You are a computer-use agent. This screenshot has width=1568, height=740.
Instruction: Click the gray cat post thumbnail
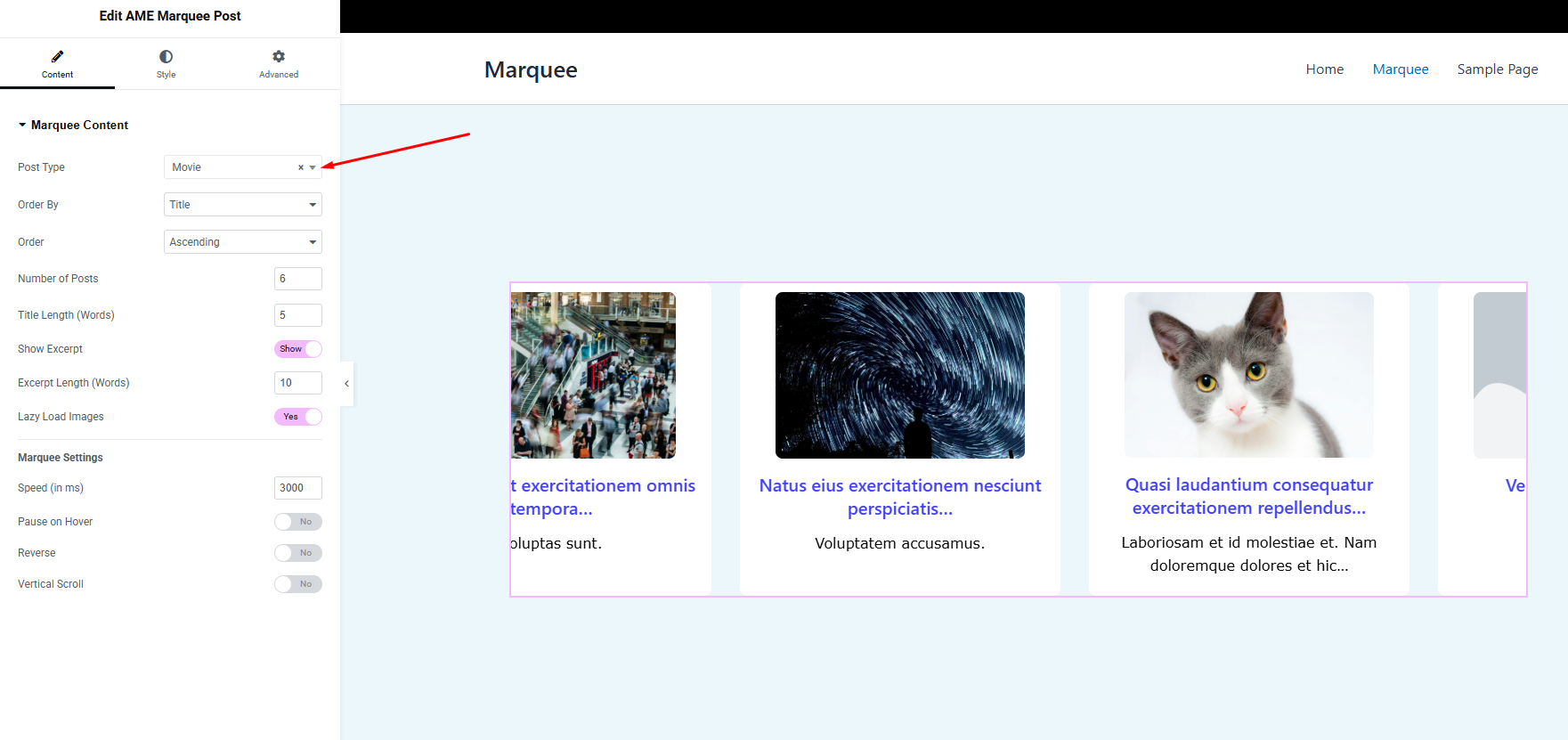click(x=1249, y=375)
